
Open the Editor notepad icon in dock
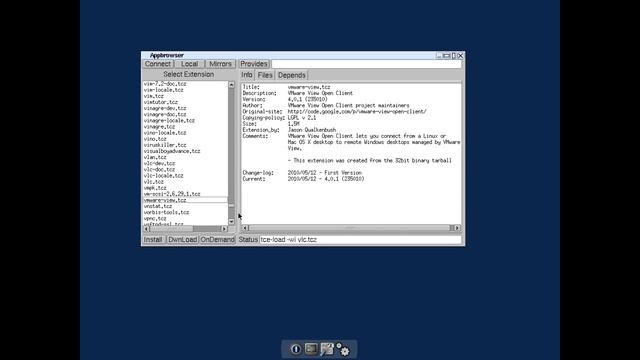click(x=327, y=349)
